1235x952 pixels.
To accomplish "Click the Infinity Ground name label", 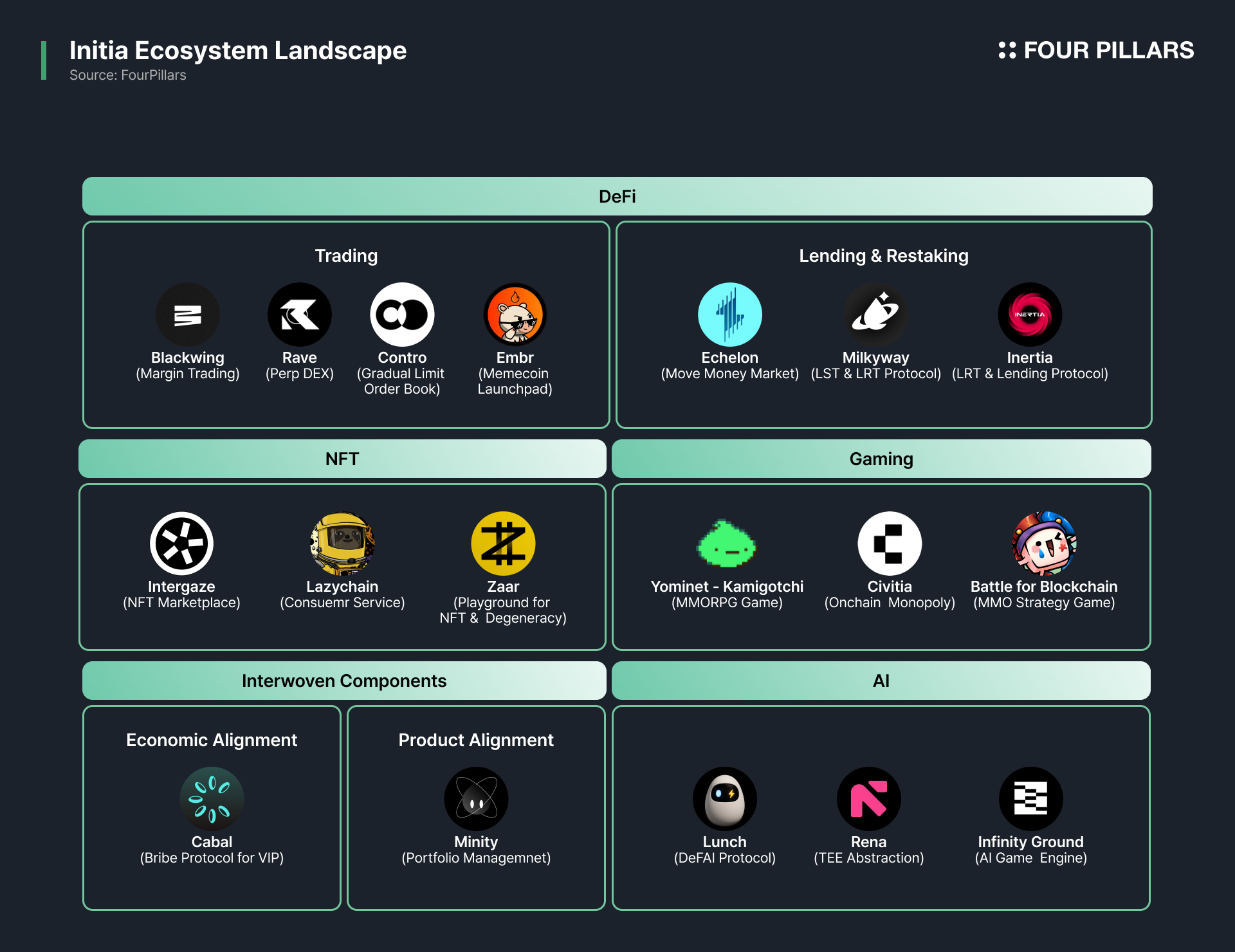I will pos(1031,842).
